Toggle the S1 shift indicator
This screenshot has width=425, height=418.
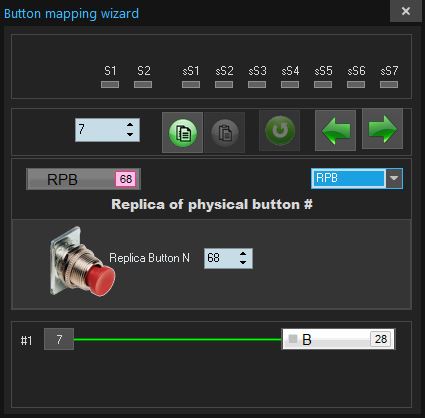click(x=110, y=85)
